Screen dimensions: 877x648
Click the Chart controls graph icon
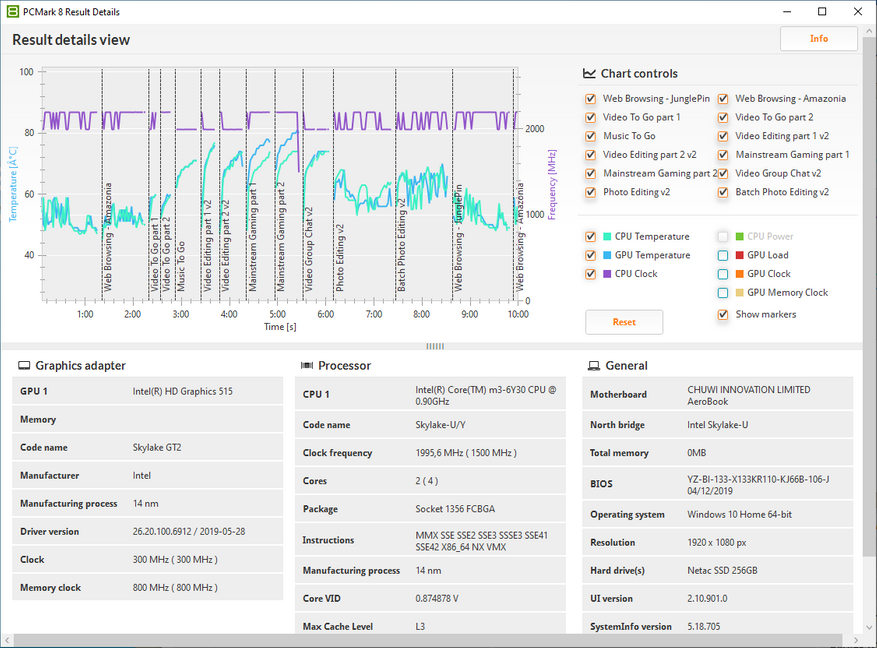coord(590,74)
